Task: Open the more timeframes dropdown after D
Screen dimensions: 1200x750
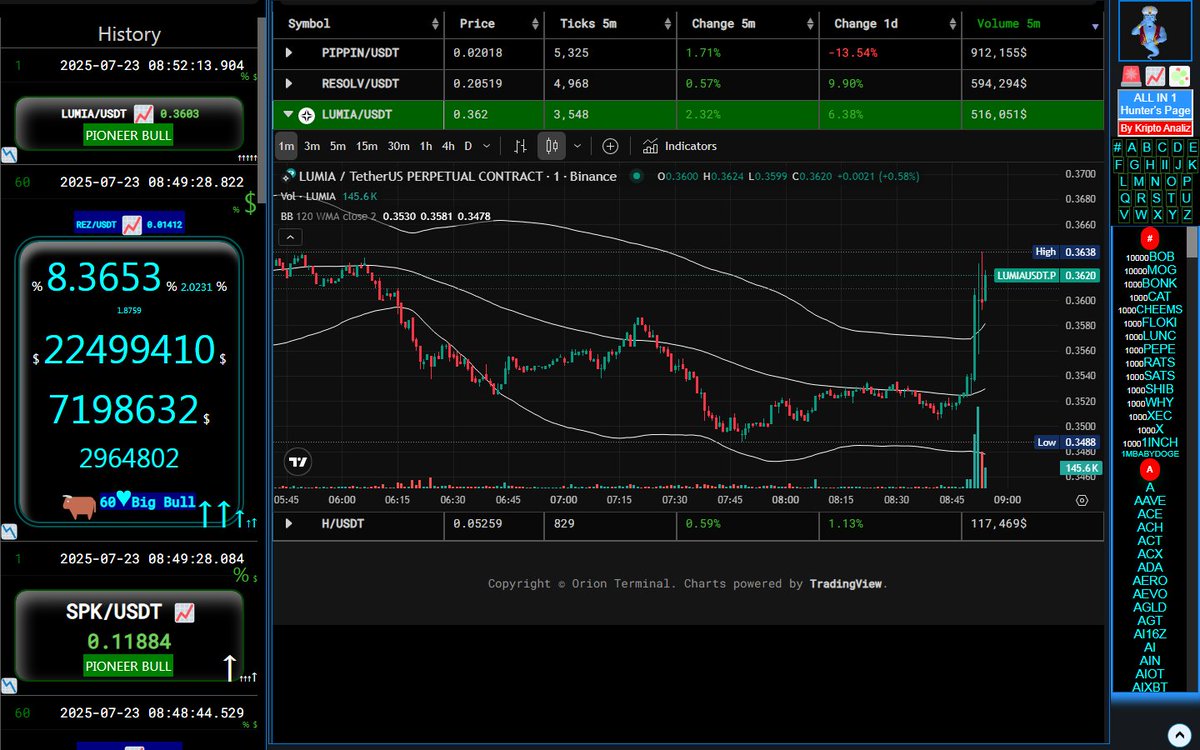Action: coord(487,146)
